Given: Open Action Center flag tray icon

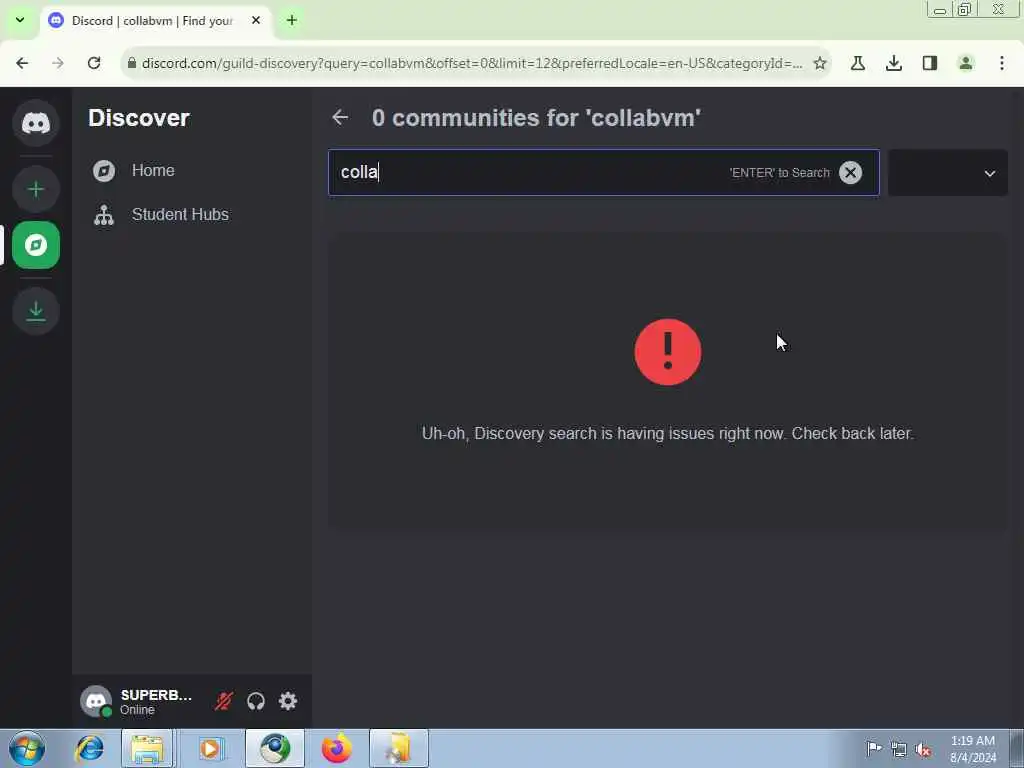Looking at the screenshot, I should click(x=873, y=748).
